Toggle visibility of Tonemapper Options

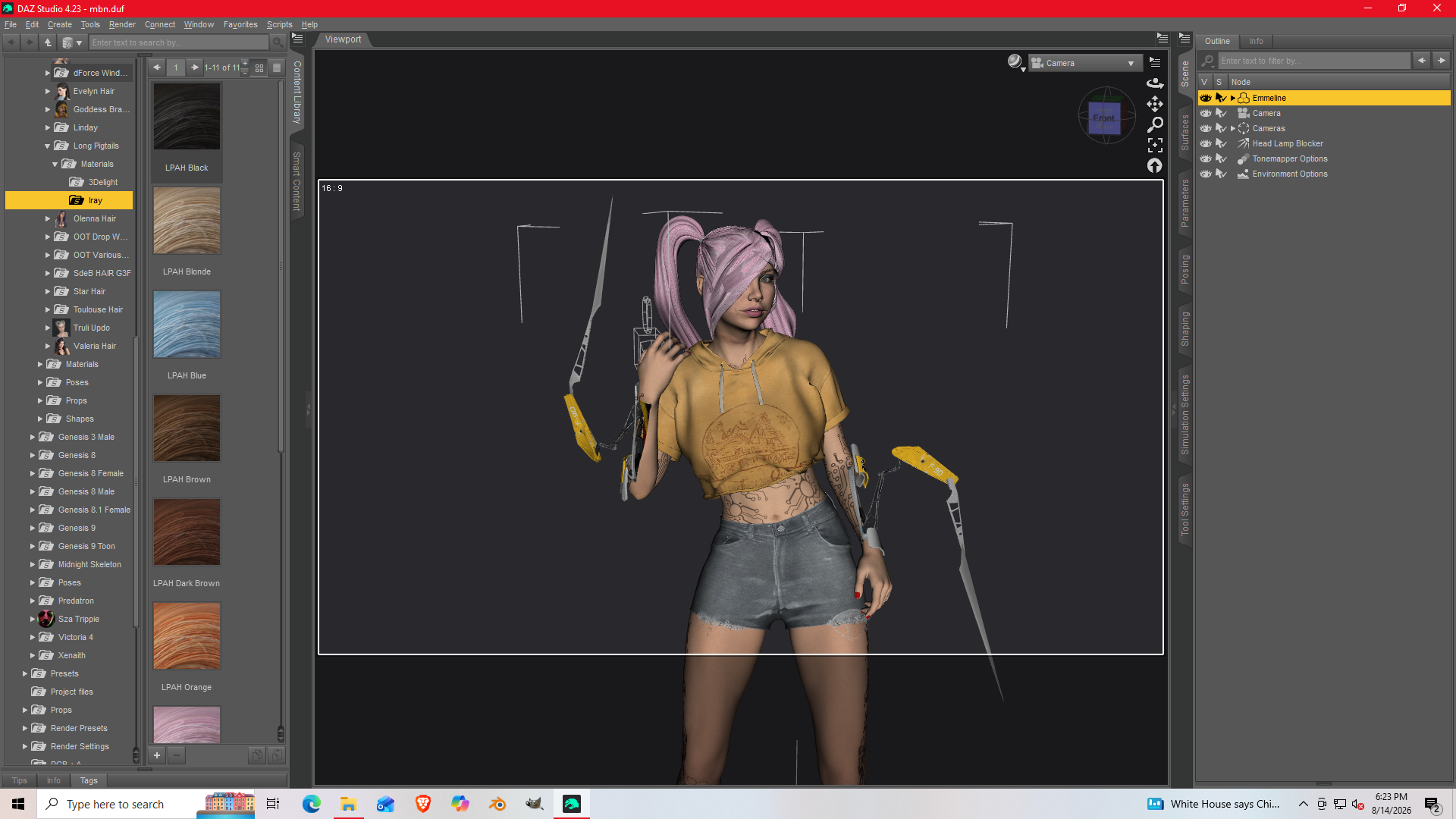(x=1206, y=158)
